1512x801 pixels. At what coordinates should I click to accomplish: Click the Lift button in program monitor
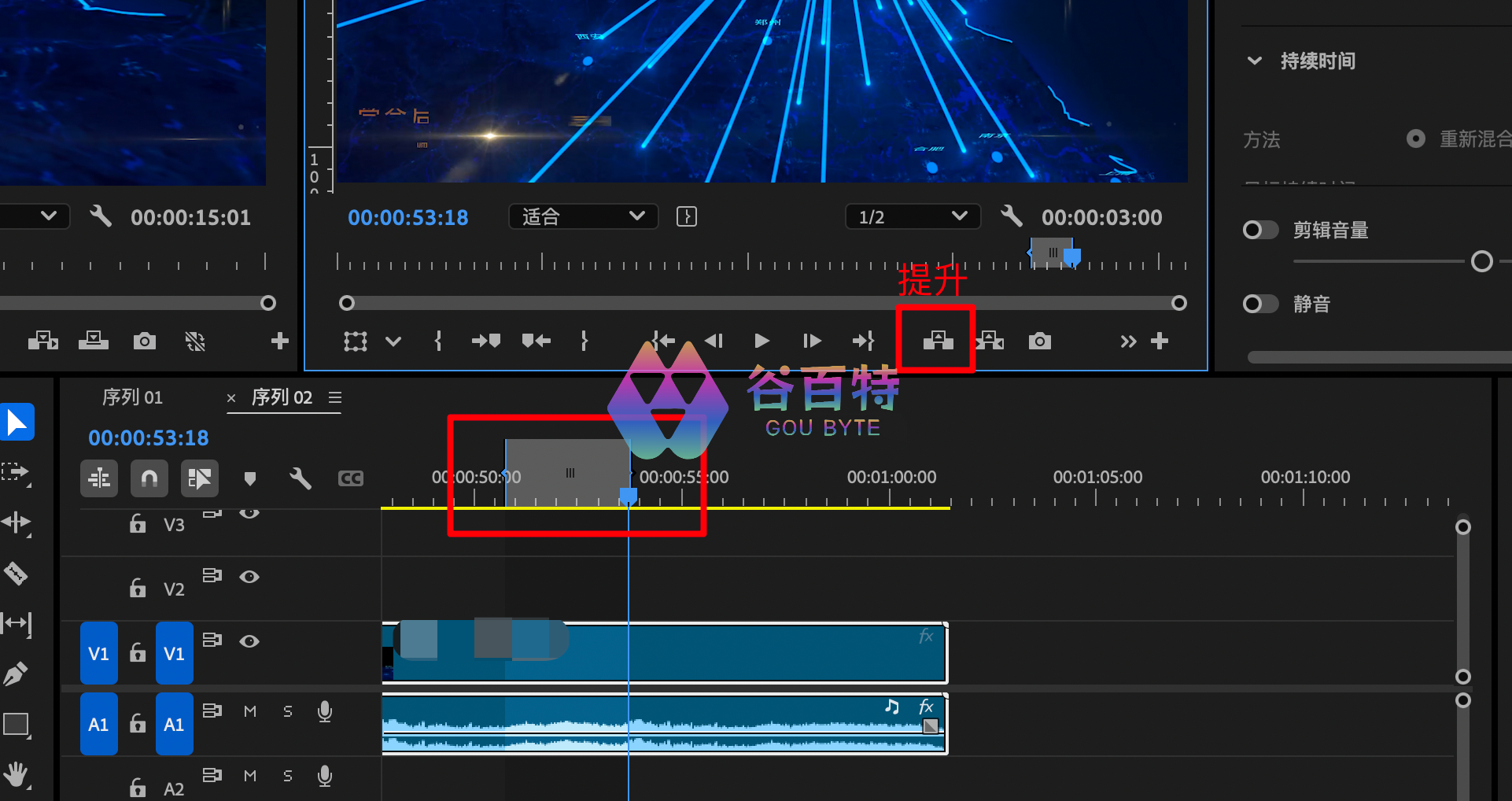coord(938,341)
